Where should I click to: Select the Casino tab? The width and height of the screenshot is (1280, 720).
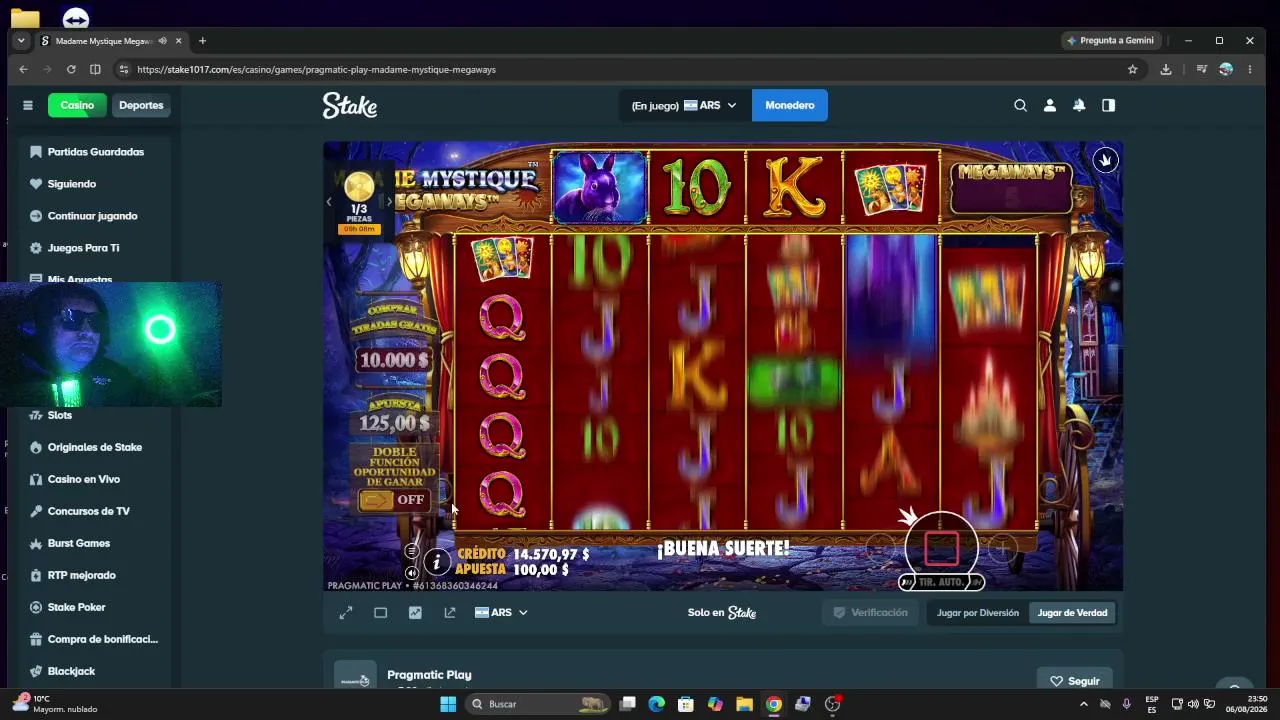77,105
